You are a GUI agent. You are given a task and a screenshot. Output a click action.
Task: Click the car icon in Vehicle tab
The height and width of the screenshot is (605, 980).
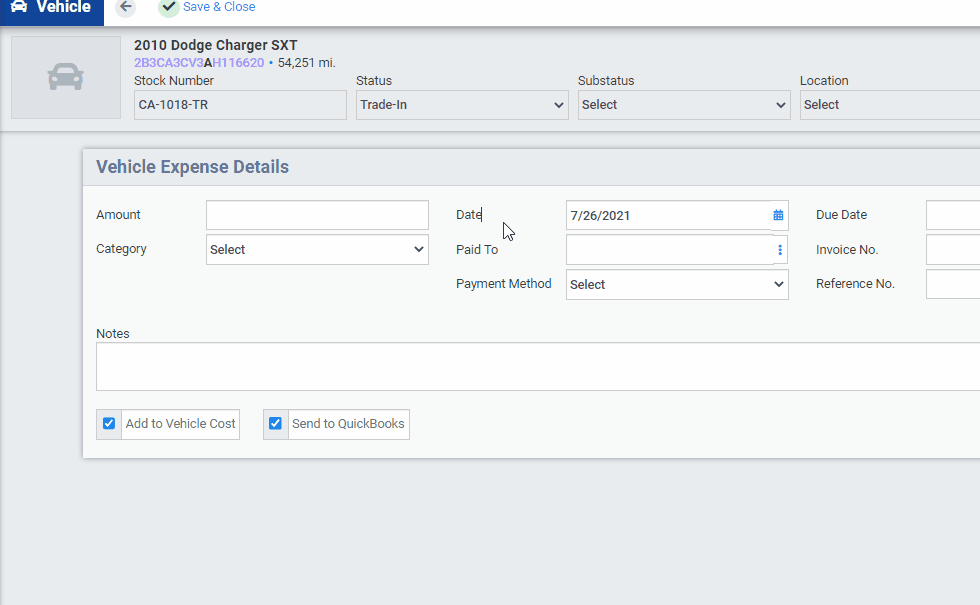(x=19, y=7)
